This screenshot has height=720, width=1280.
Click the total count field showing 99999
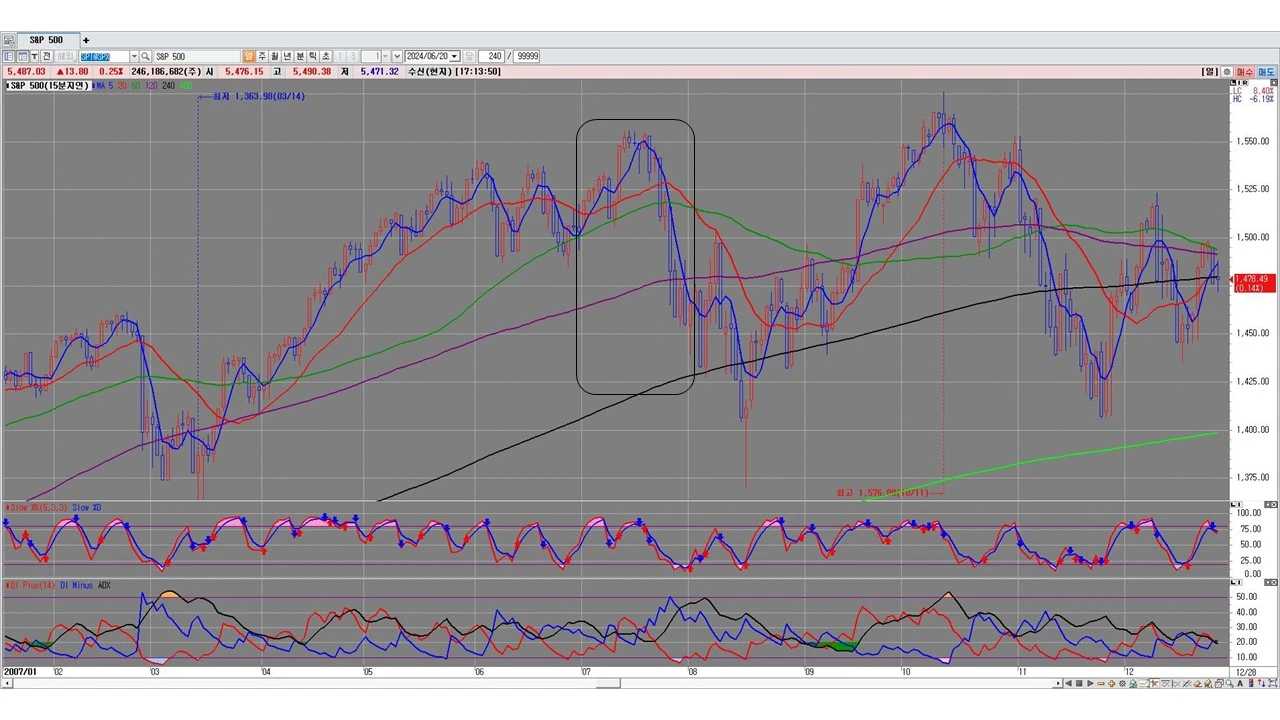[527, 57]
